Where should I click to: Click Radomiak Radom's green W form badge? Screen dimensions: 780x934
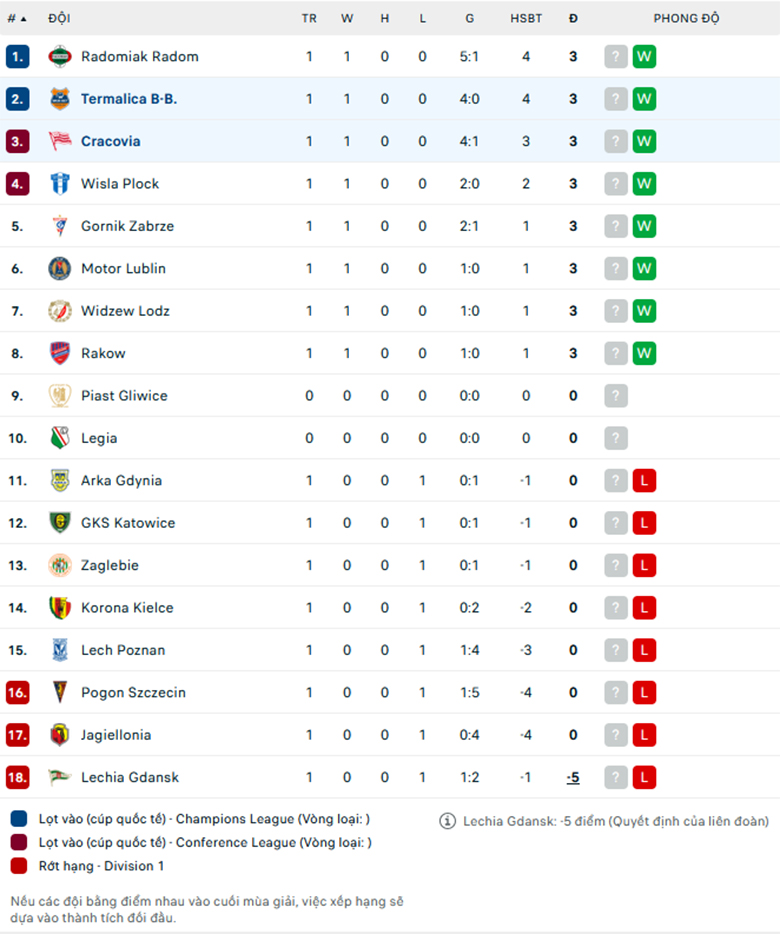click(644, 57)
